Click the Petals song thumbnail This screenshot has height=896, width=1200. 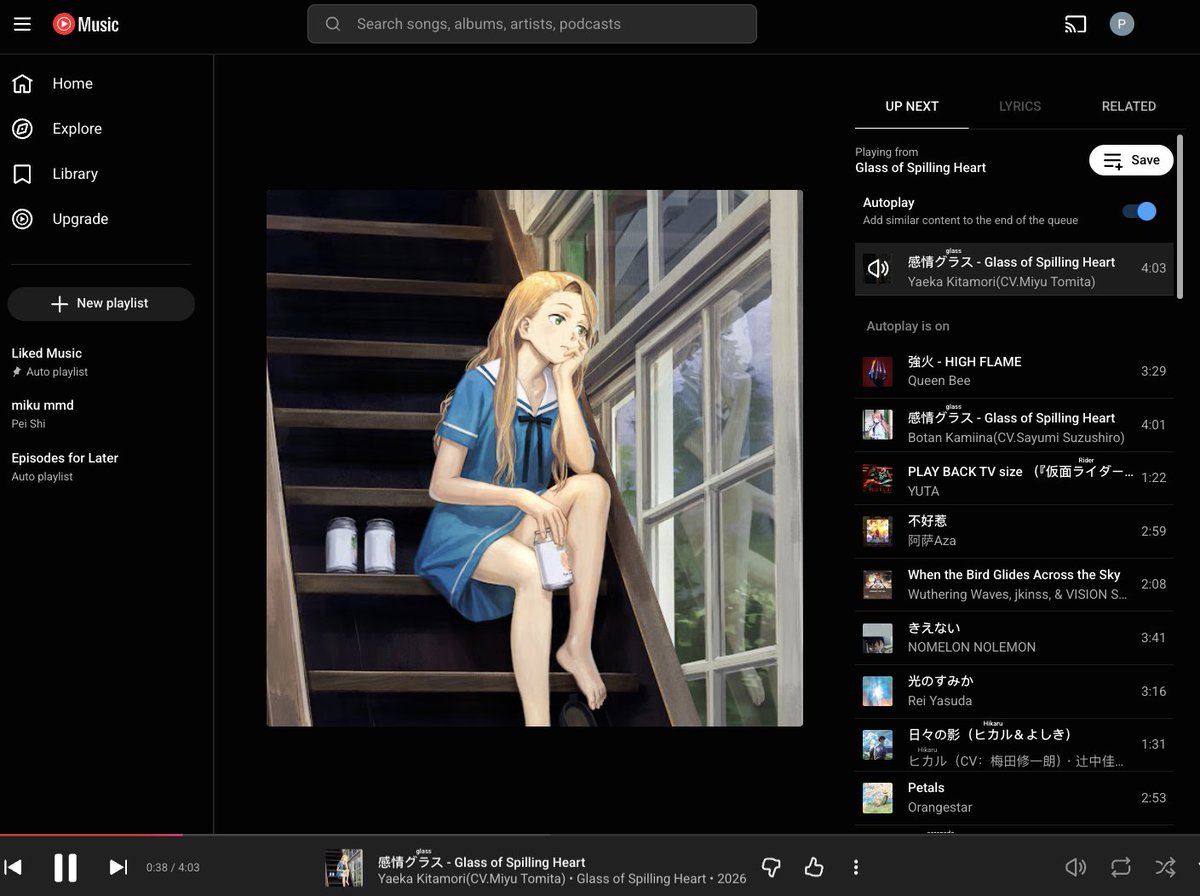point(878,798)
